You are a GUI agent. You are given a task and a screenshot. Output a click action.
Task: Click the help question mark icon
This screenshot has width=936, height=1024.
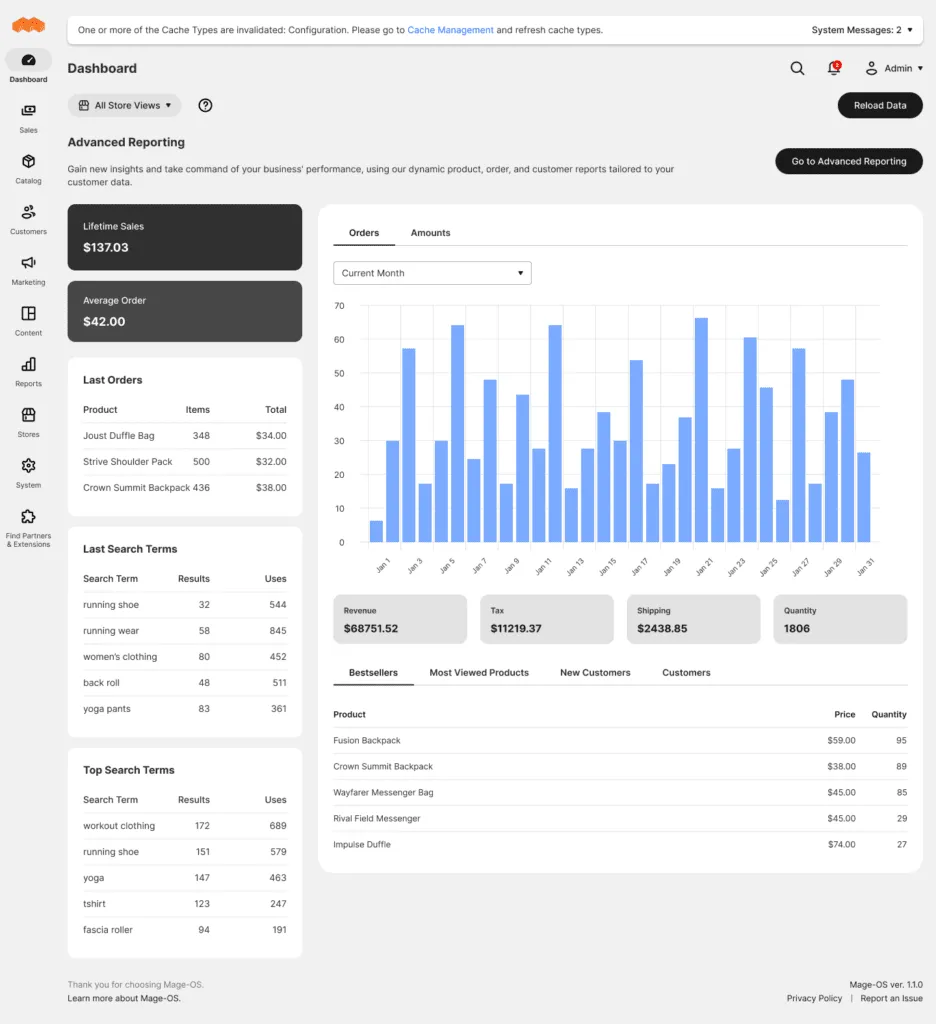pyautogui.click(x=205, y=105)
